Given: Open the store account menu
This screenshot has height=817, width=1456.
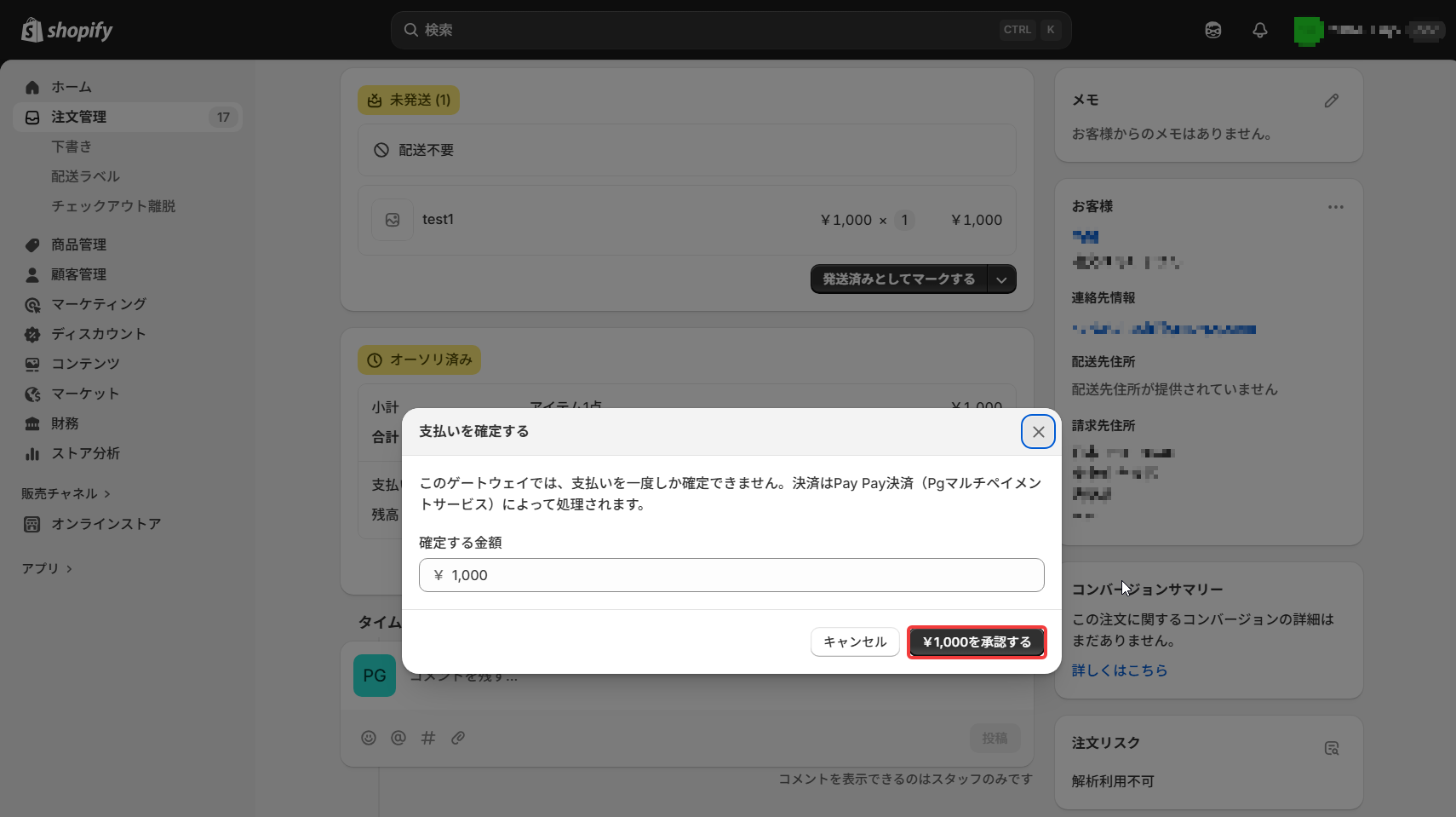Looking at the screenshot, I should [1369, 30].
